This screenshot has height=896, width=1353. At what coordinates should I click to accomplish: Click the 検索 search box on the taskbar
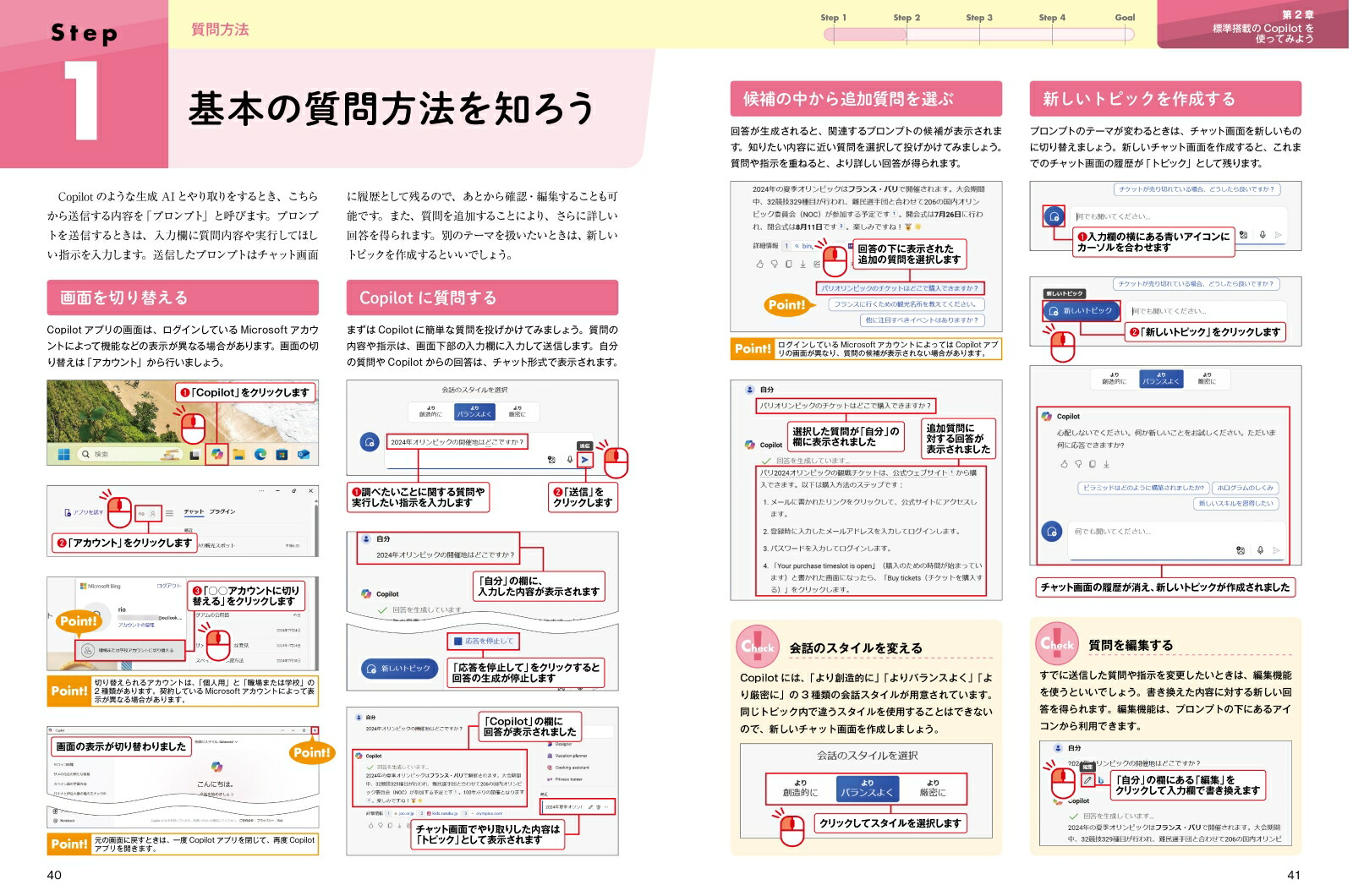coord(129,455)
